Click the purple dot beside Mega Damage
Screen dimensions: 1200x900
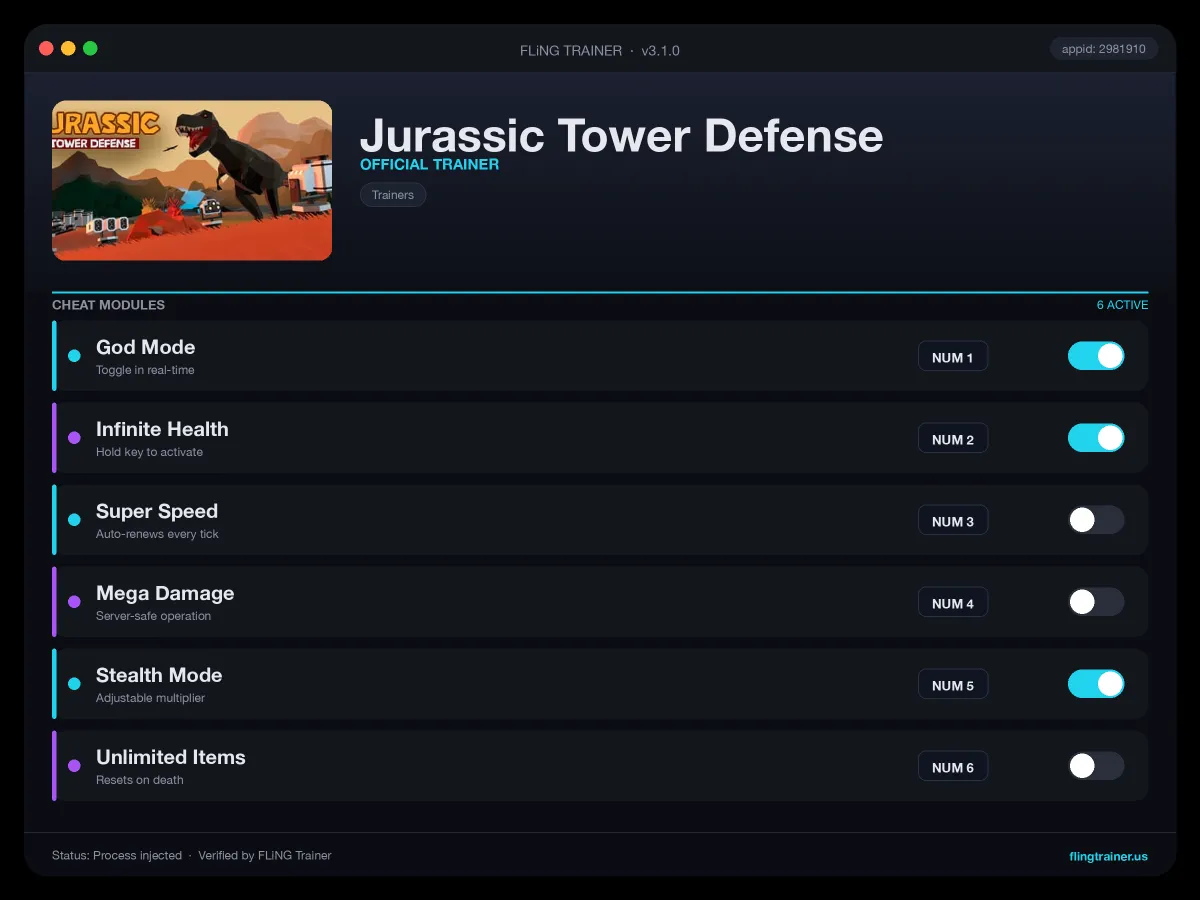(x=74, y=602)
